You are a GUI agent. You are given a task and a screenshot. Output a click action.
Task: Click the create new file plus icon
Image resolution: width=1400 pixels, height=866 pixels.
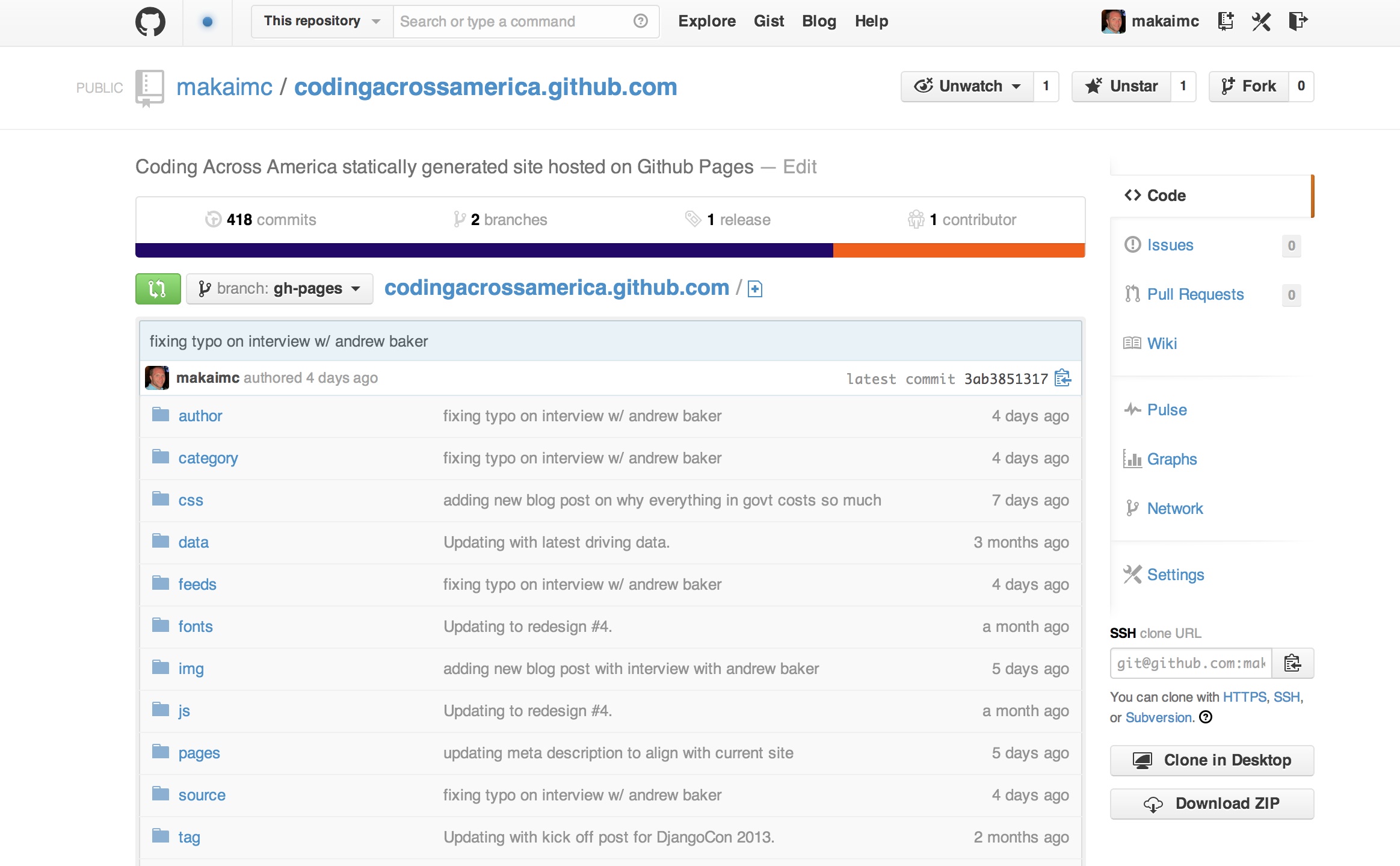755,289
